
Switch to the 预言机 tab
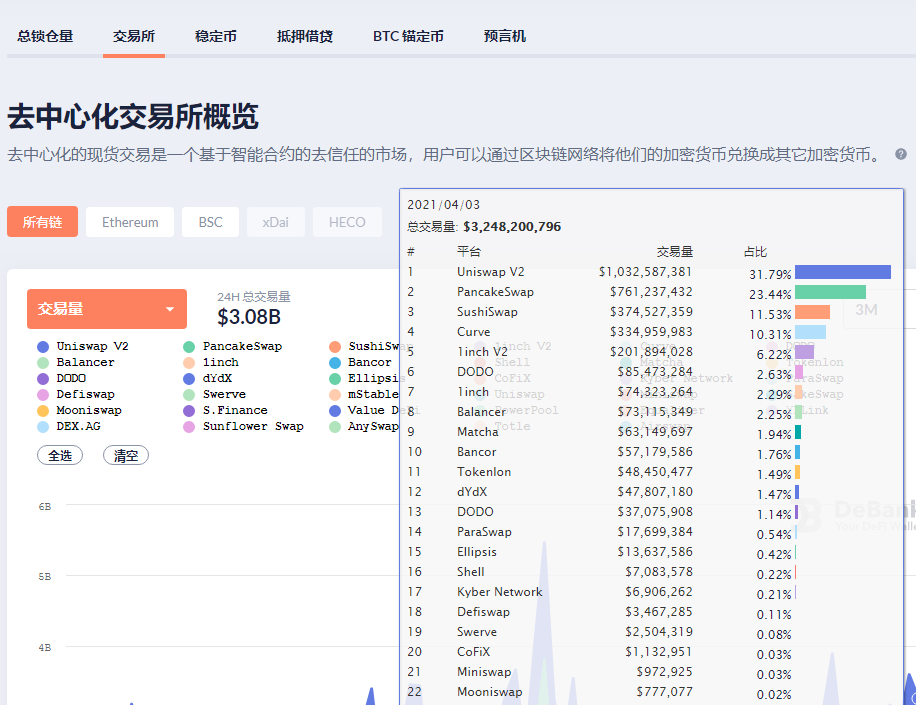tap(505, 36)
